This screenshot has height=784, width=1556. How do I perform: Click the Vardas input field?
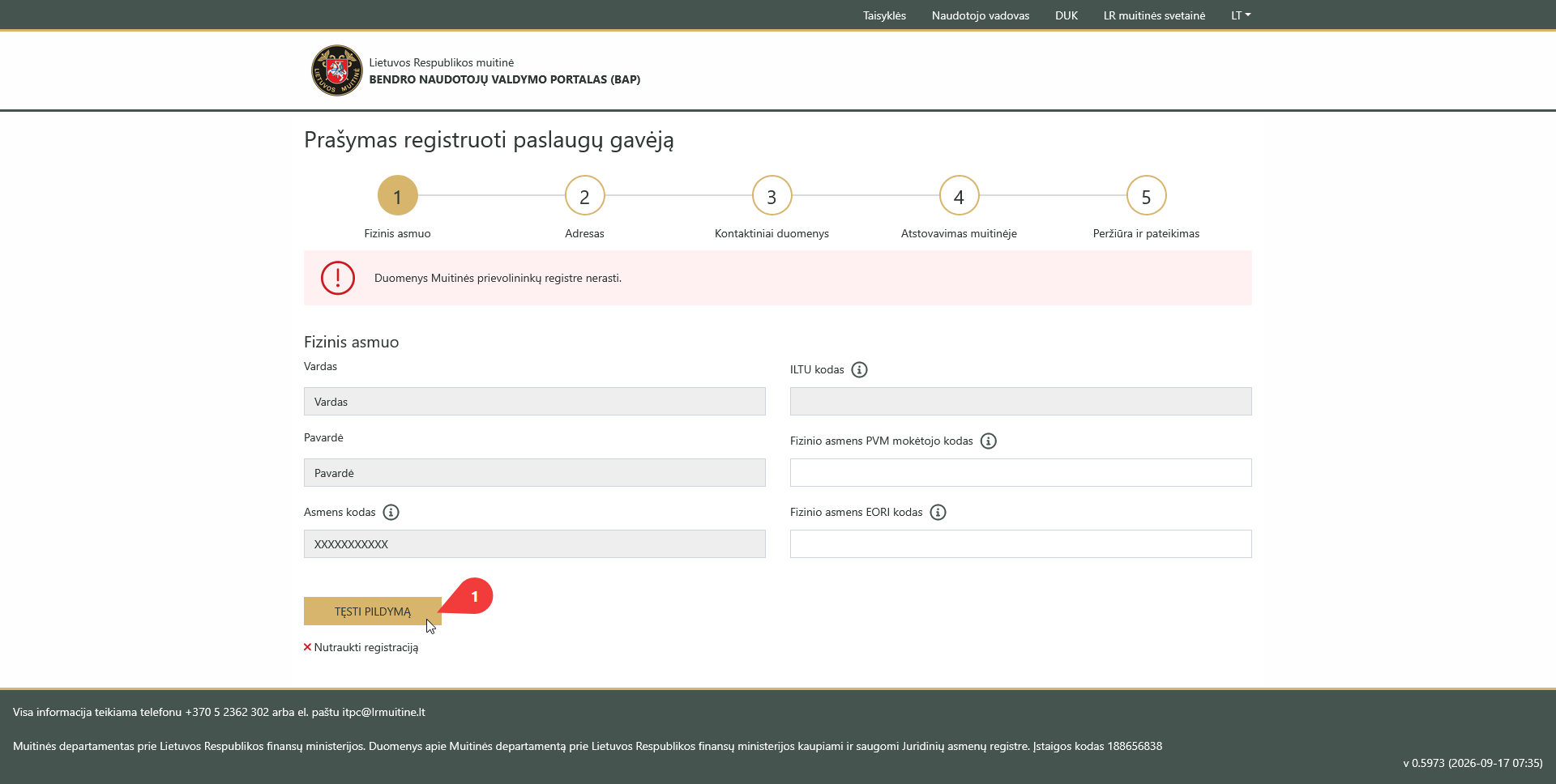pos(535,402)
